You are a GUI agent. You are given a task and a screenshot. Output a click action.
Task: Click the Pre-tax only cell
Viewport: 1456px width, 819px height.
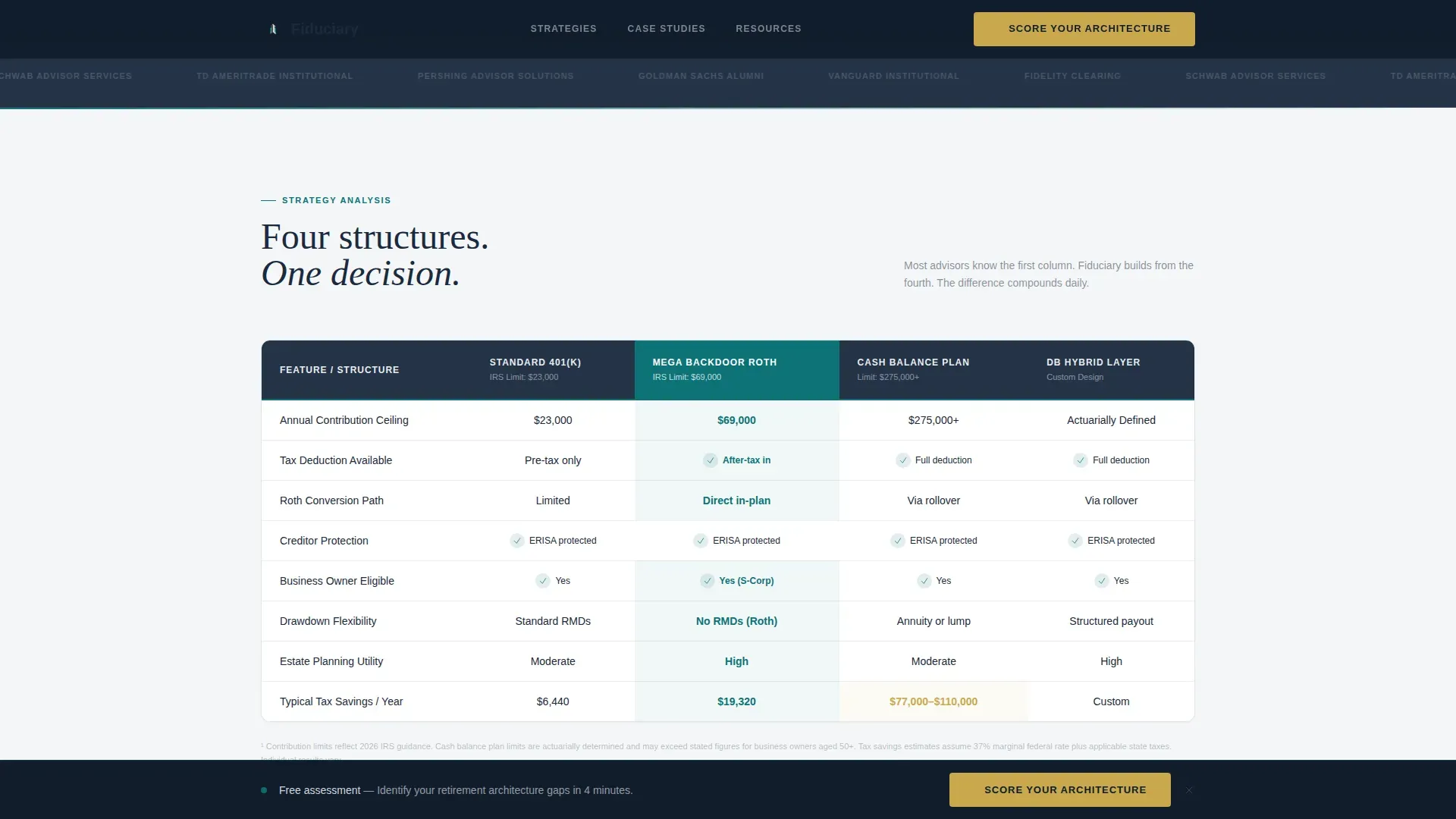pos(553,460)
